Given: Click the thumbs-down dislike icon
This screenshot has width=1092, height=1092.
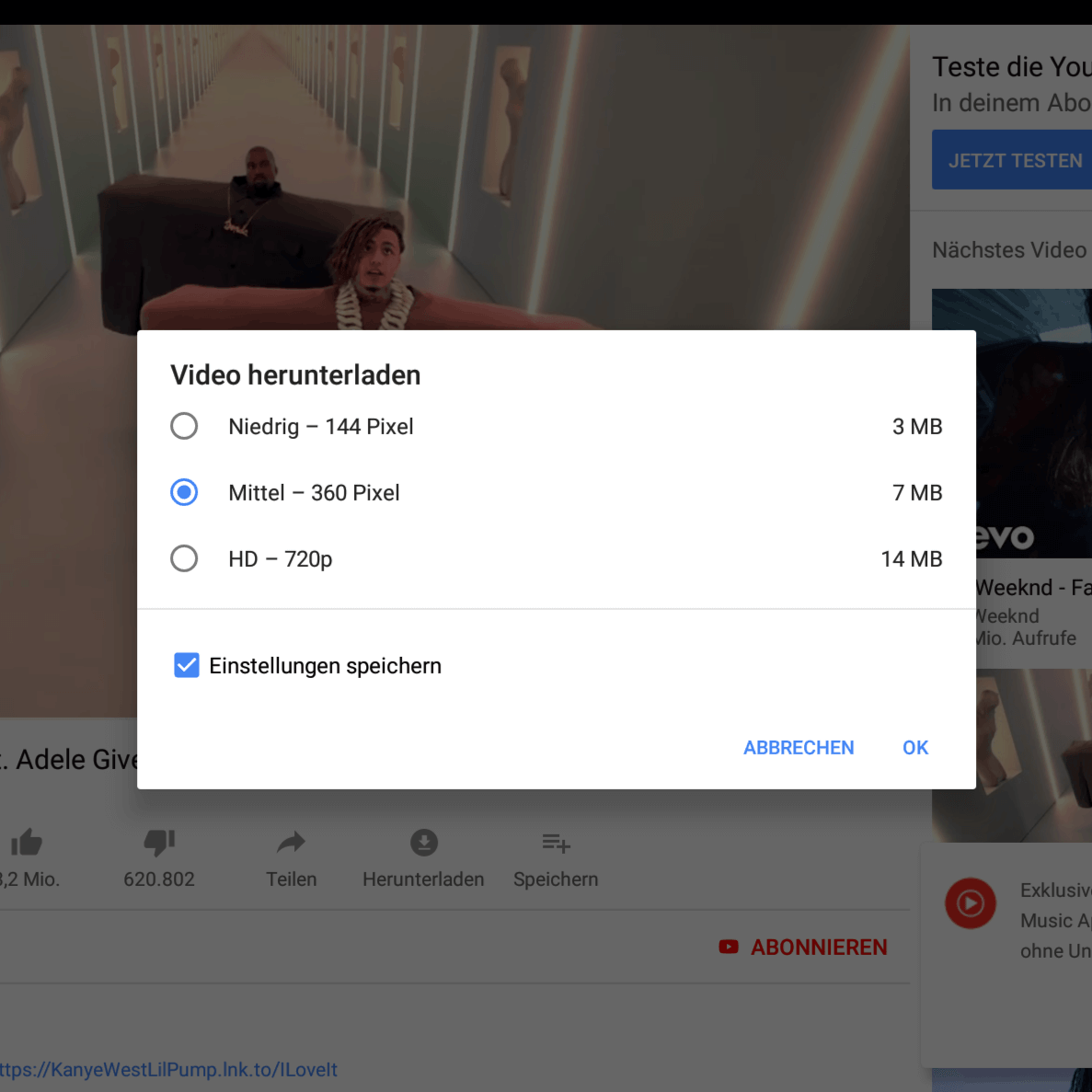Looking at the screenshot, I should pyautogui.click(x=159, y=843).
